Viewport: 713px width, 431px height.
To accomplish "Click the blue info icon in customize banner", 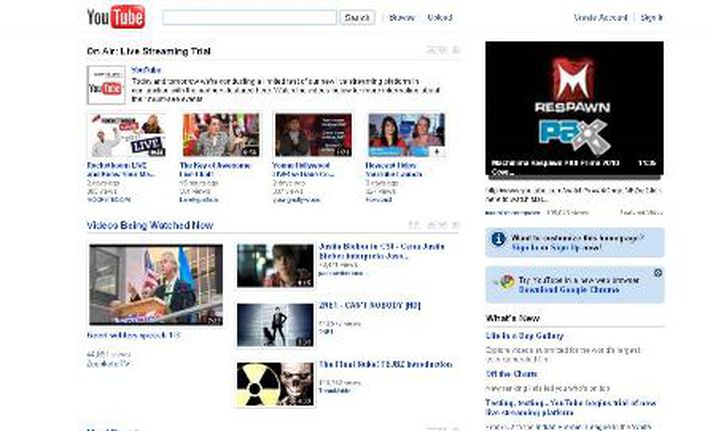I will pyautogui.click(x=498, y=239).
